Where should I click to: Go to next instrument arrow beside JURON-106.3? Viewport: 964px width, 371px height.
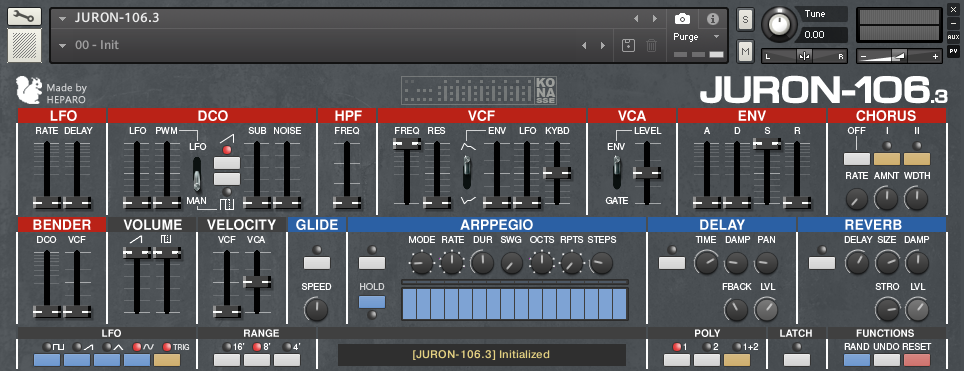tap(655, 18)
